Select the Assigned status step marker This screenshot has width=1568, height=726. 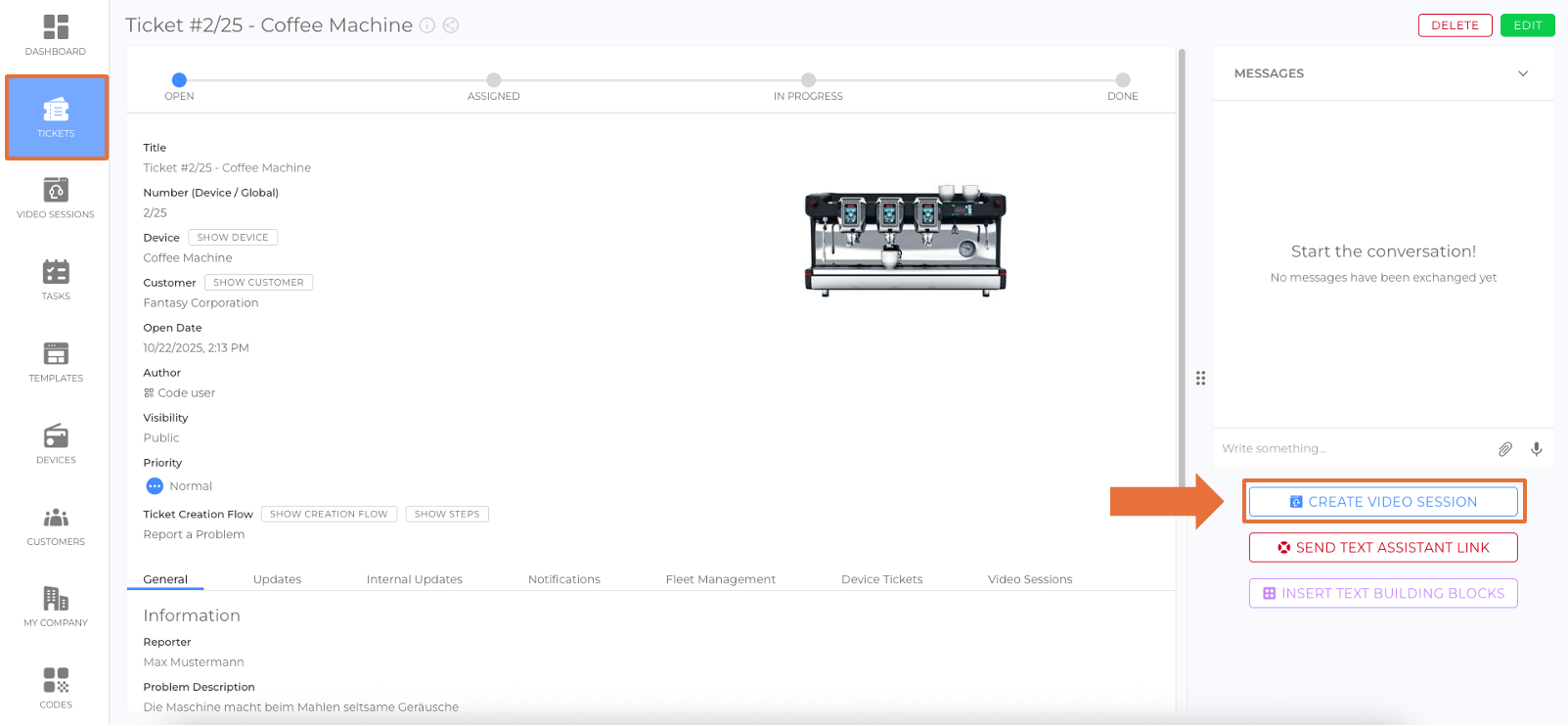click(x=494, y=80)
